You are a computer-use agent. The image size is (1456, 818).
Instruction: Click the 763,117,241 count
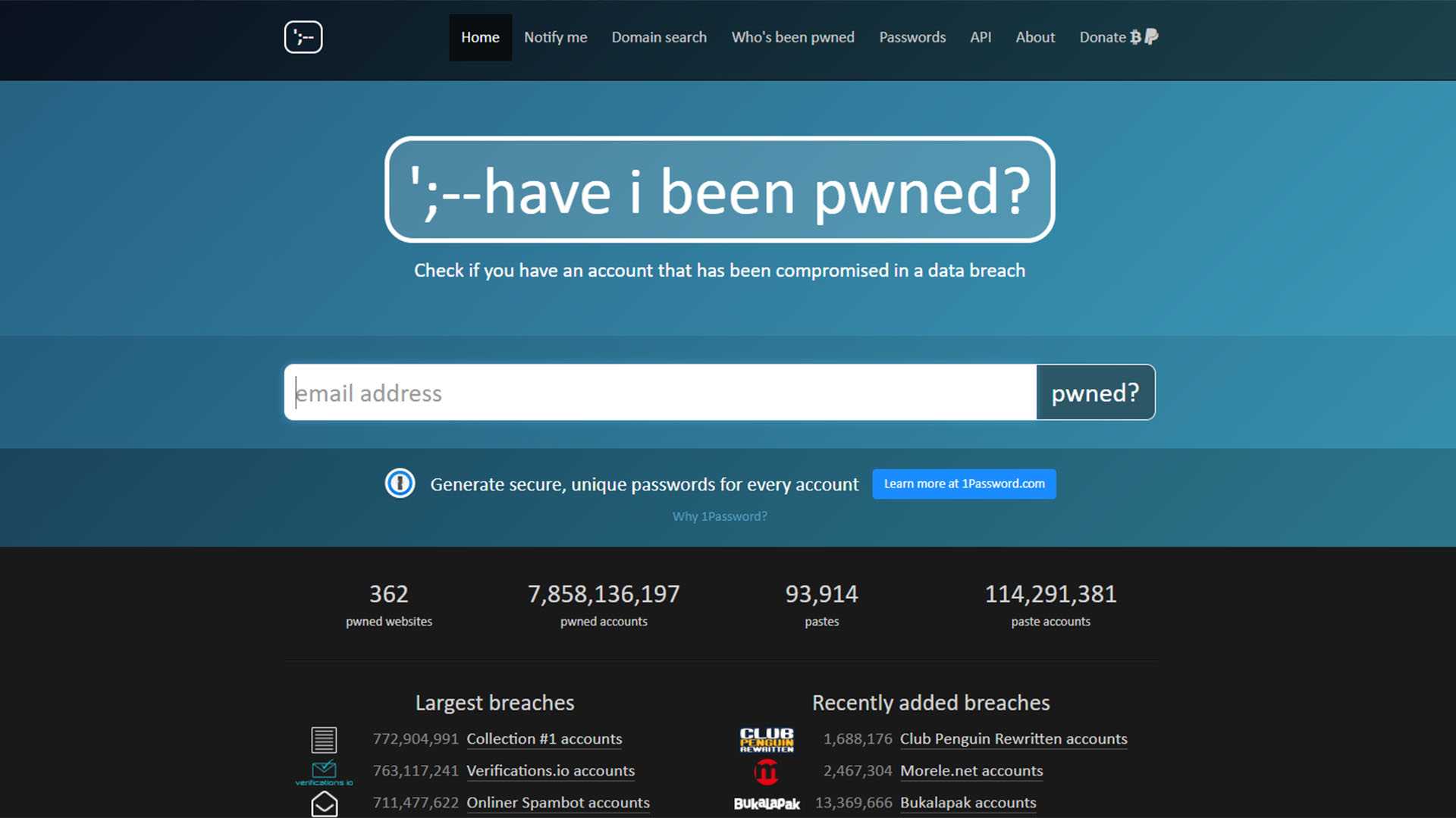[x=416, y=771]
